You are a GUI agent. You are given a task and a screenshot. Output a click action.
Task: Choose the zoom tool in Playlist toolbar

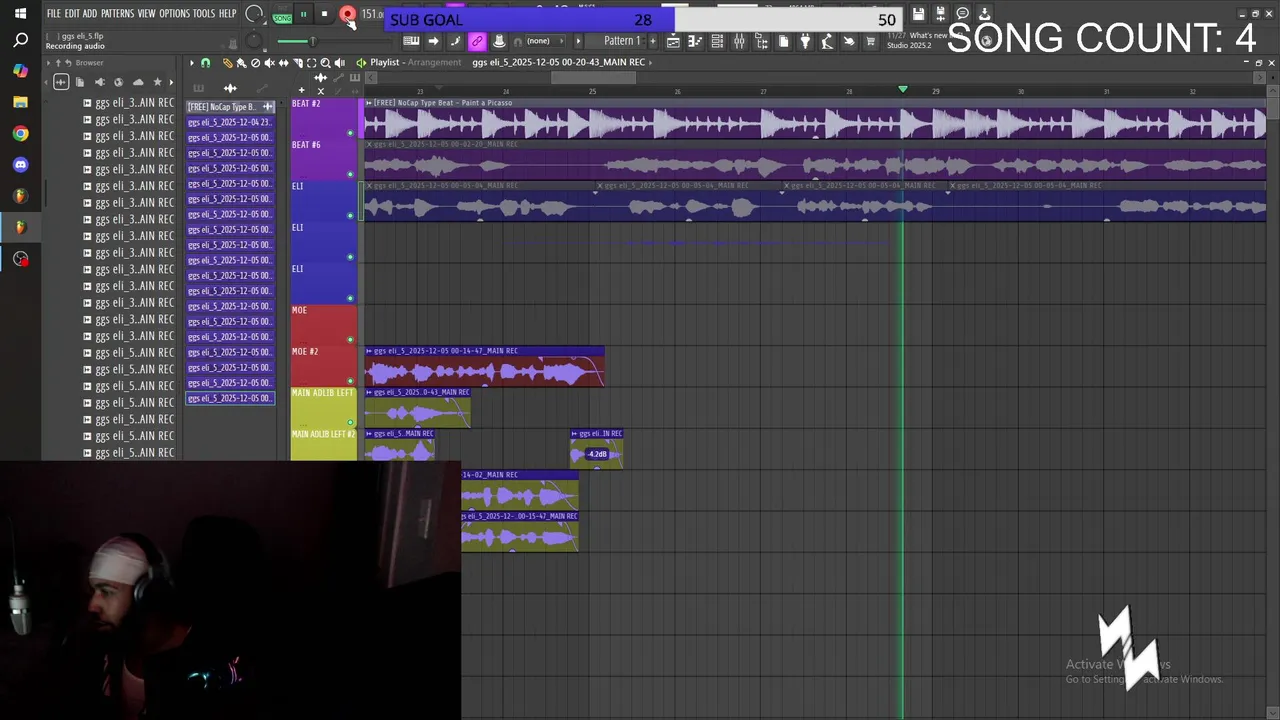coord(325,63)
